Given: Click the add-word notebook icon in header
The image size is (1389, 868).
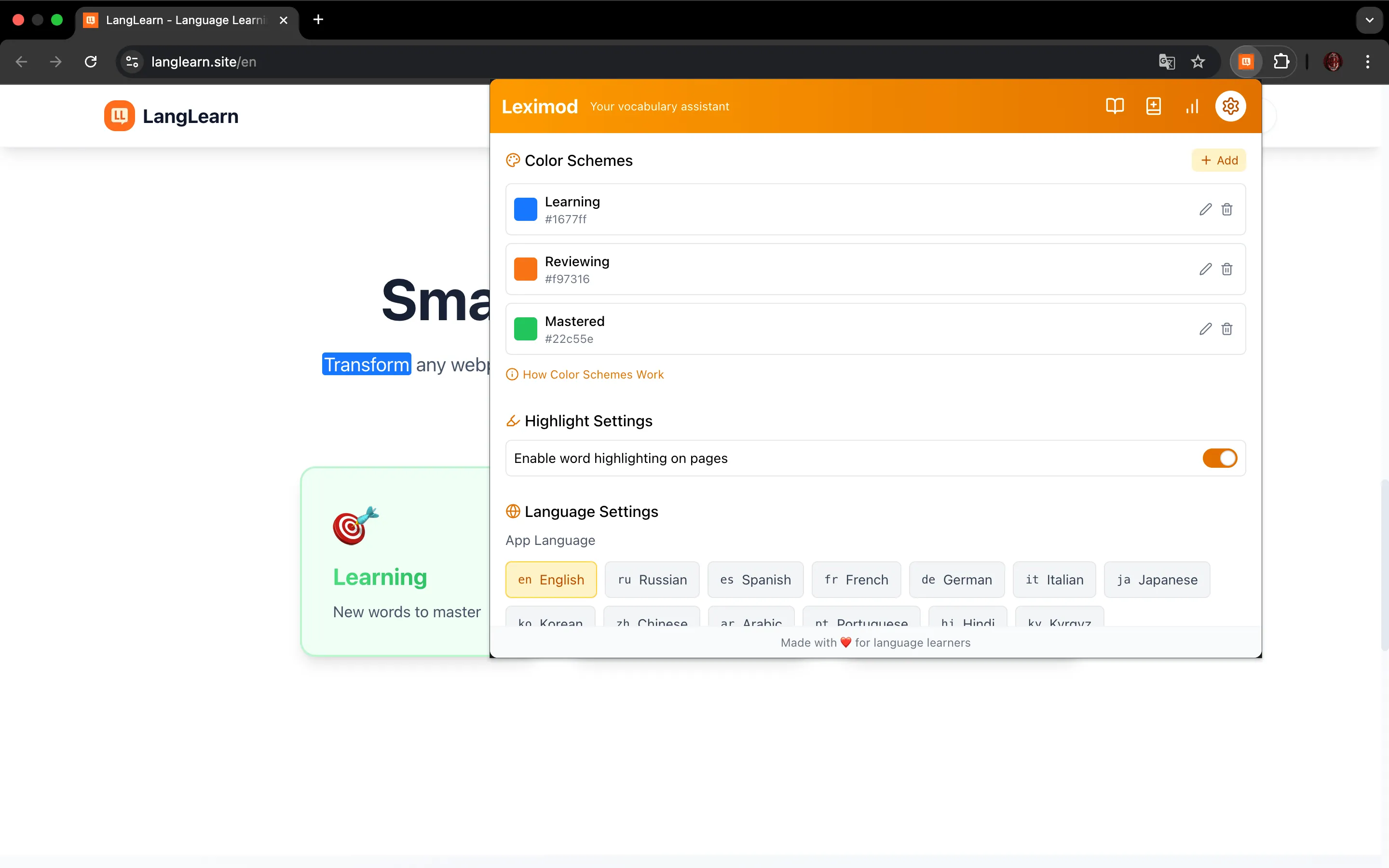Looking at the screenshot, I should point(1153,106).
